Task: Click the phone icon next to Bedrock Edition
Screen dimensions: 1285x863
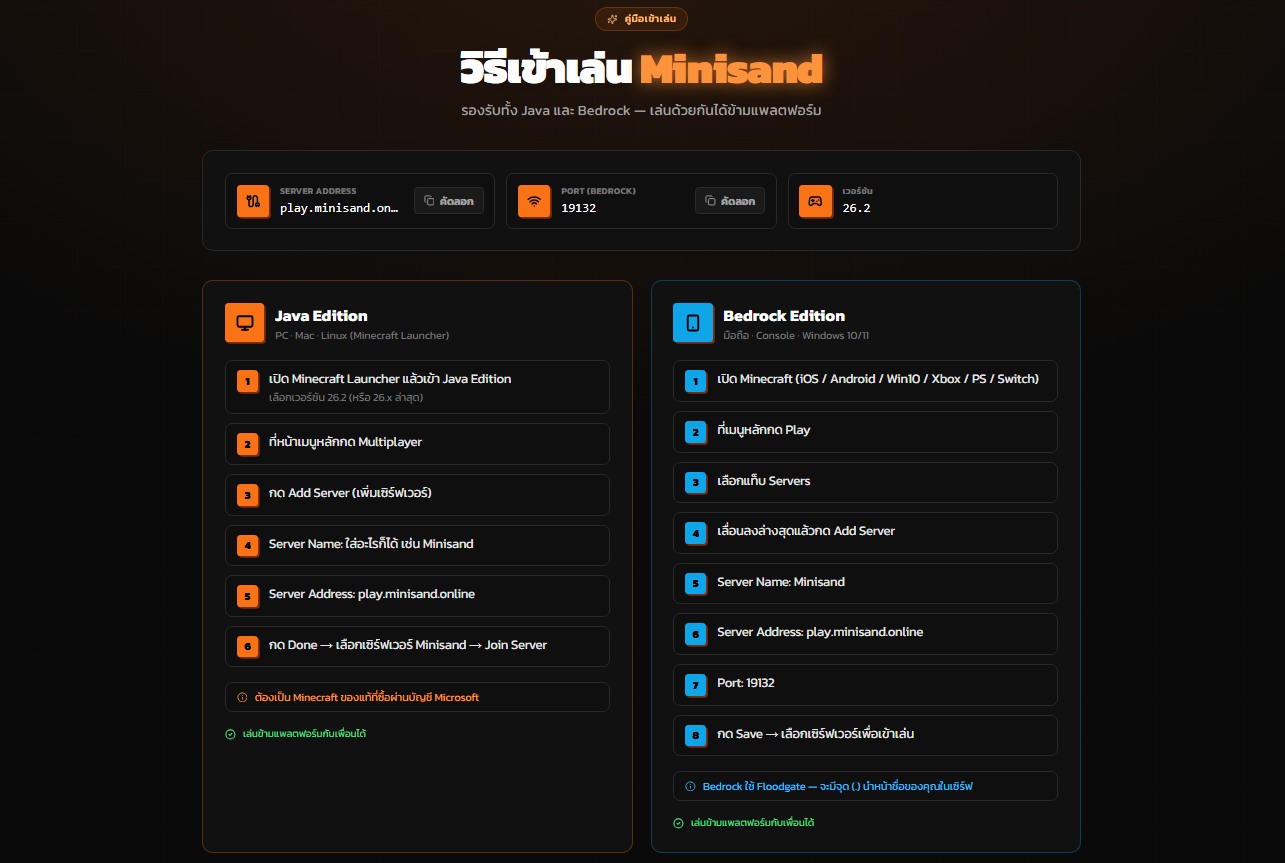Action: pos(693,323)
